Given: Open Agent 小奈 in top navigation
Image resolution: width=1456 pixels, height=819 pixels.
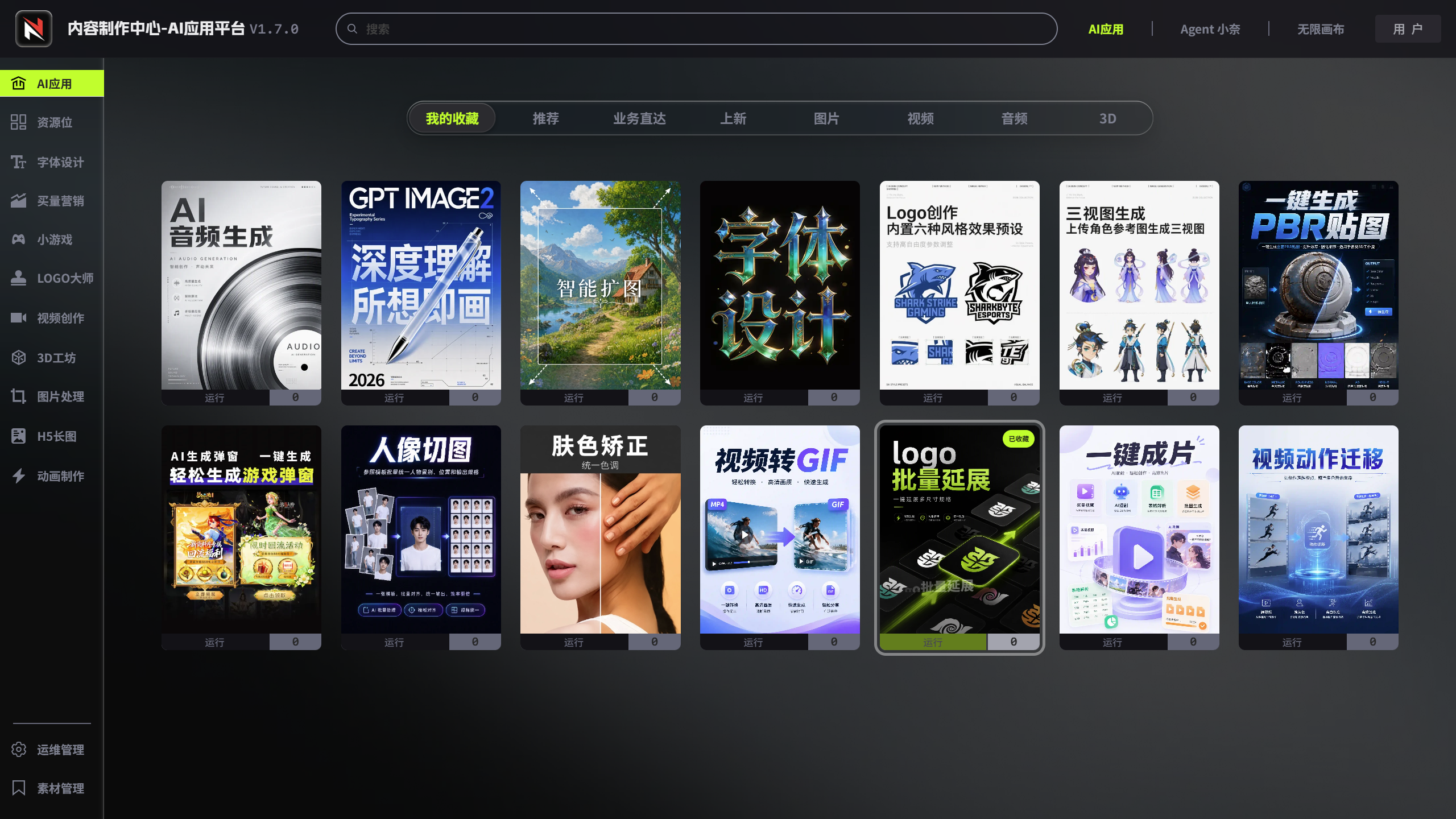Looking at the screenshot, I should point(1210,29).
